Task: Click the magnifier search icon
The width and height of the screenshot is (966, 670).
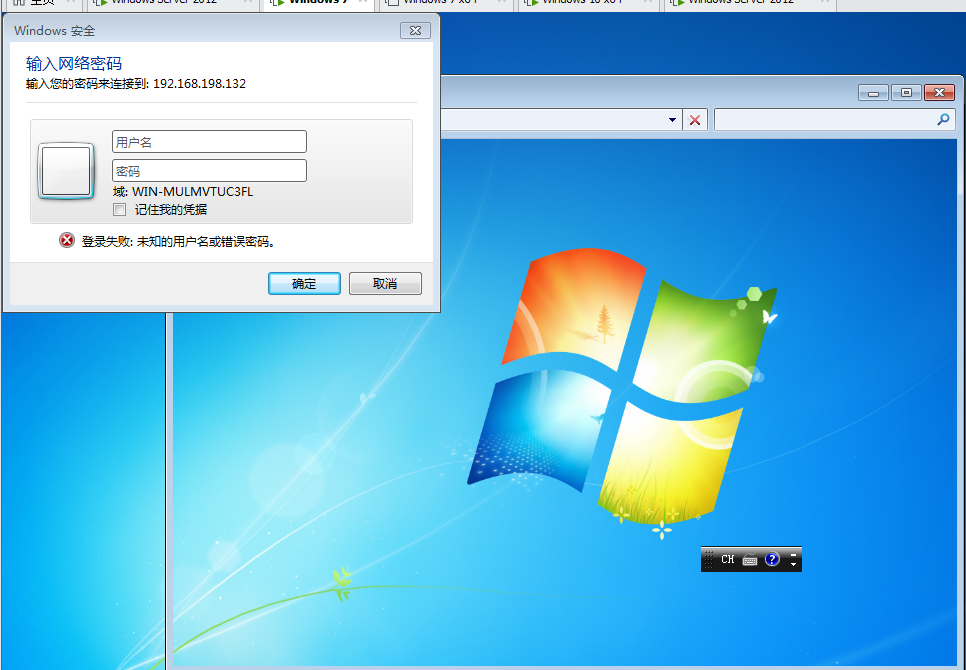Action: tap(943, 119)
